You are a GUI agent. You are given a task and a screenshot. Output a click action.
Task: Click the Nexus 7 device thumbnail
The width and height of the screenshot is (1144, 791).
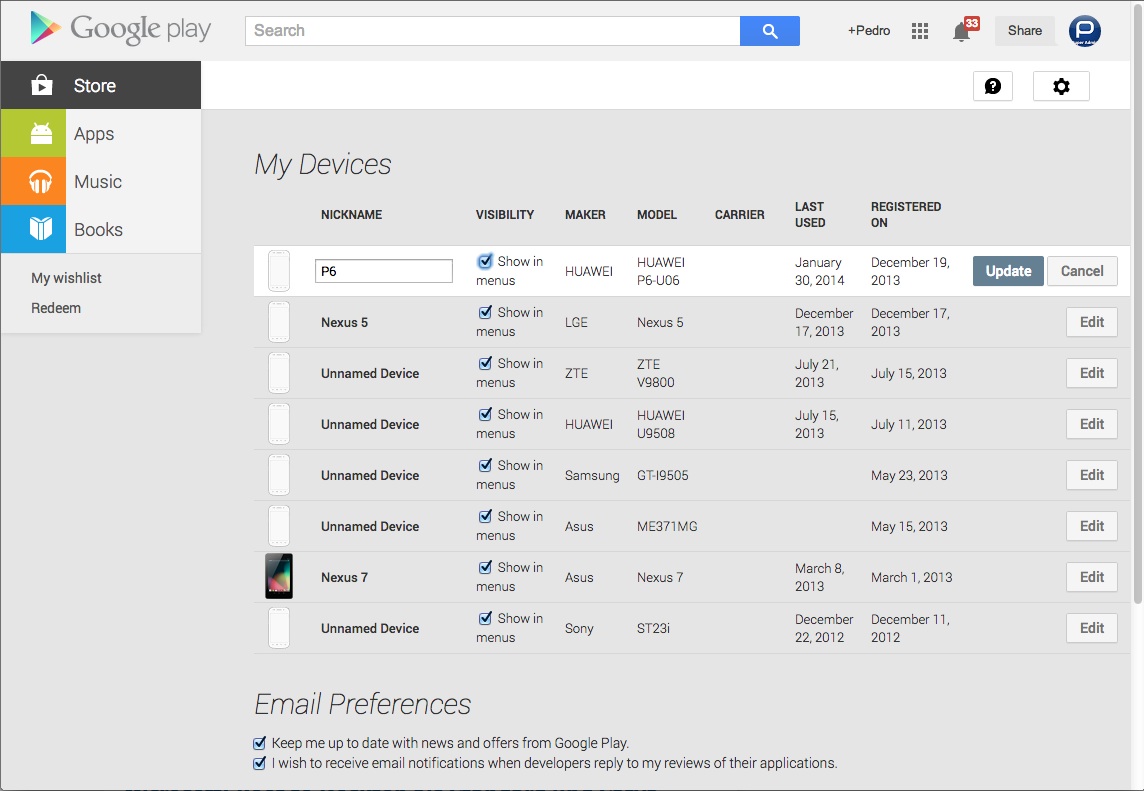tap(279, 576)
